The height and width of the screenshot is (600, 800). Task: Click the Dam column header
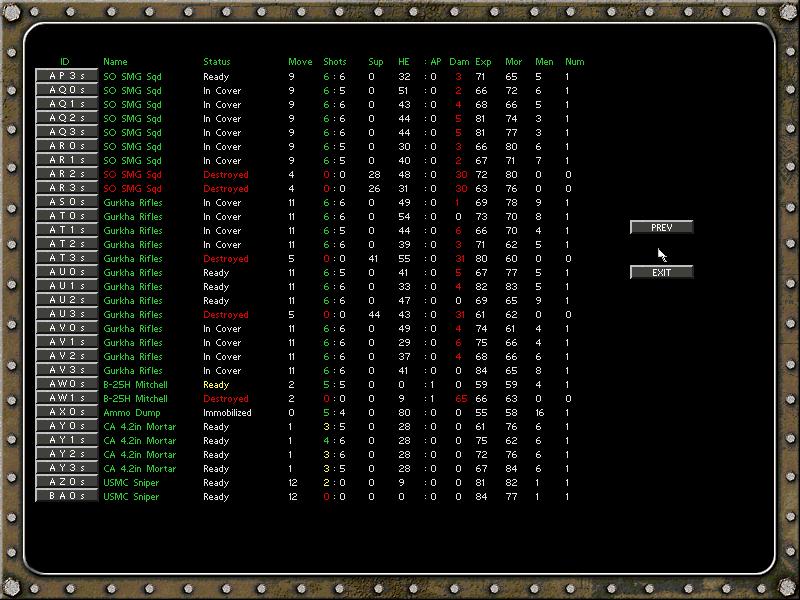459,62
